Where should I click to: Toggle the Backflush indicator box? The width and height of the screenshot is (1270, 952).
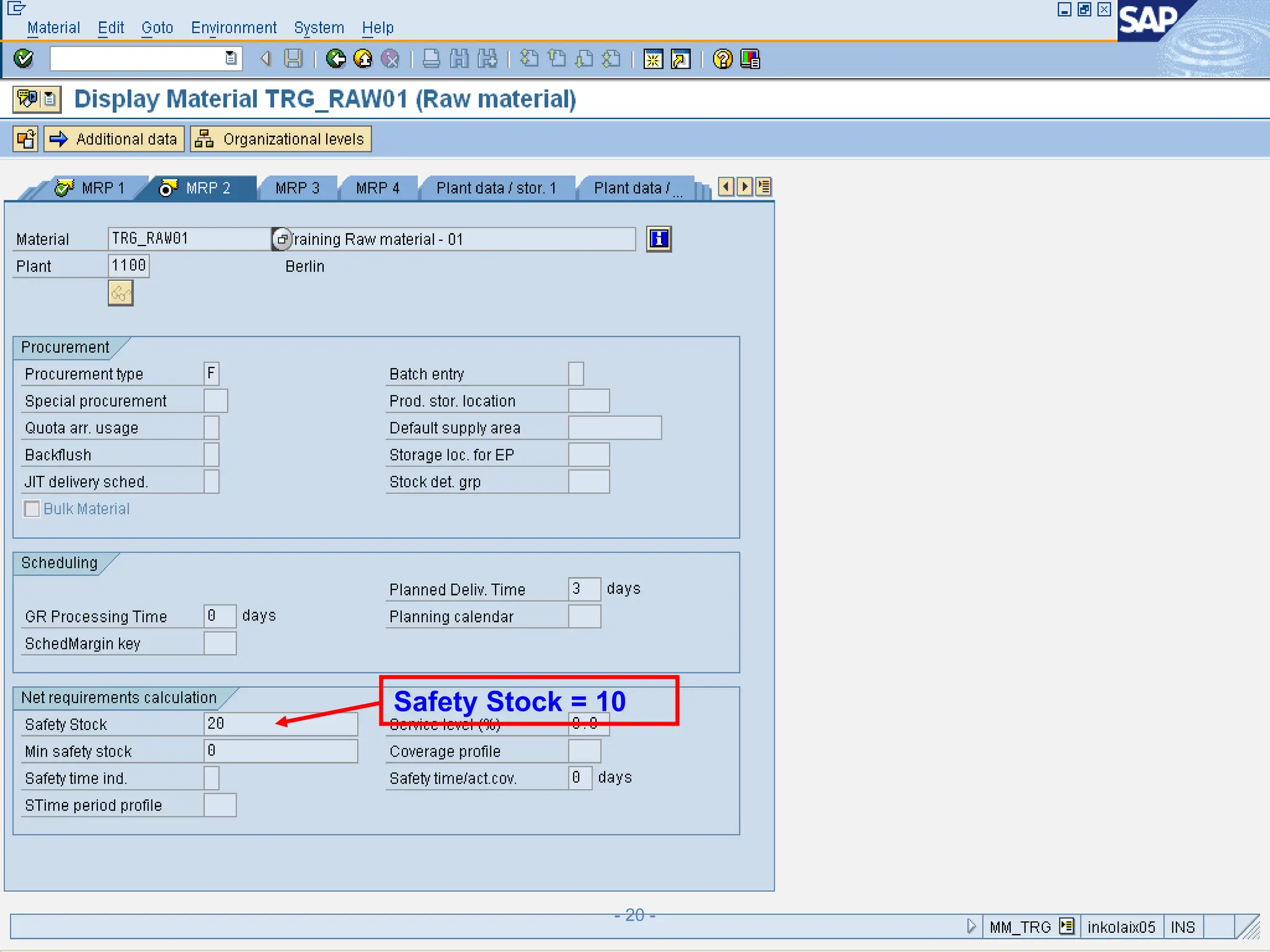tap(211, 454)
